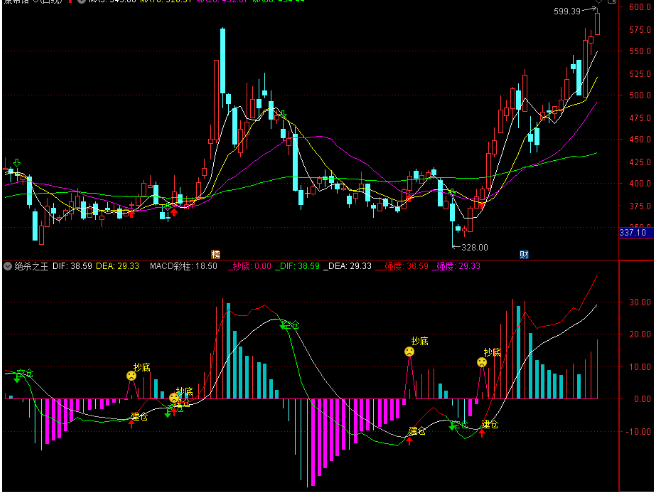This screenshot has height=492, width=654.
Task: Click the rightmost 抄底 sad-face signal icon
Action: coord(482,362)
